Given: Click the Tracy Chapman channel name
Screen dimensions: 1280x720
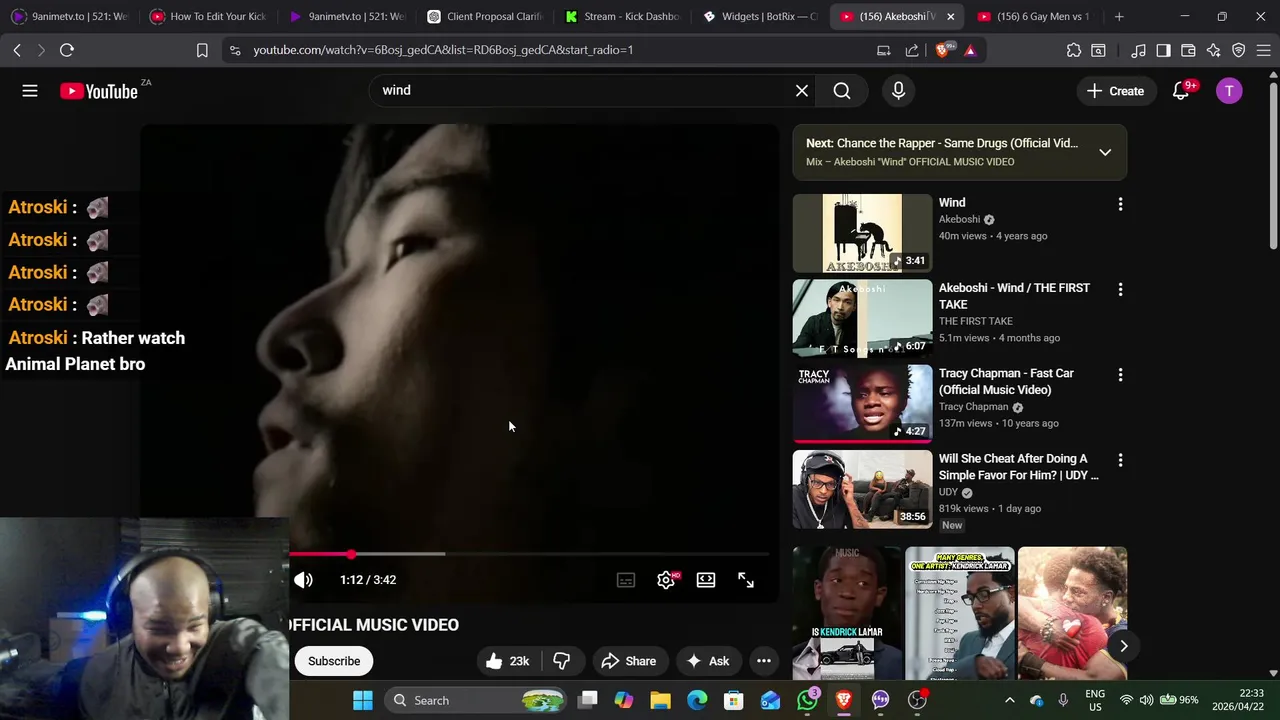Looking at the screenshot, I should 973,407.
